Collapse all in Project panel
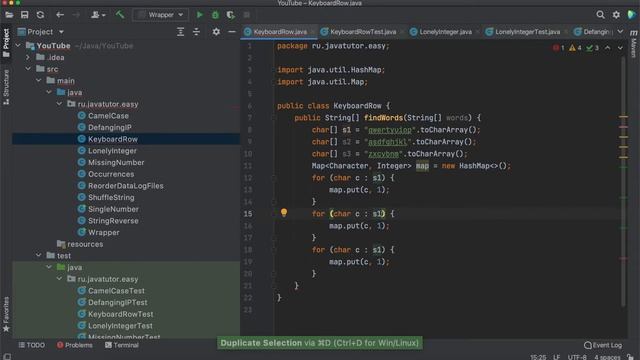This screenshot has width=640, height=360. (x=196, y=32)
